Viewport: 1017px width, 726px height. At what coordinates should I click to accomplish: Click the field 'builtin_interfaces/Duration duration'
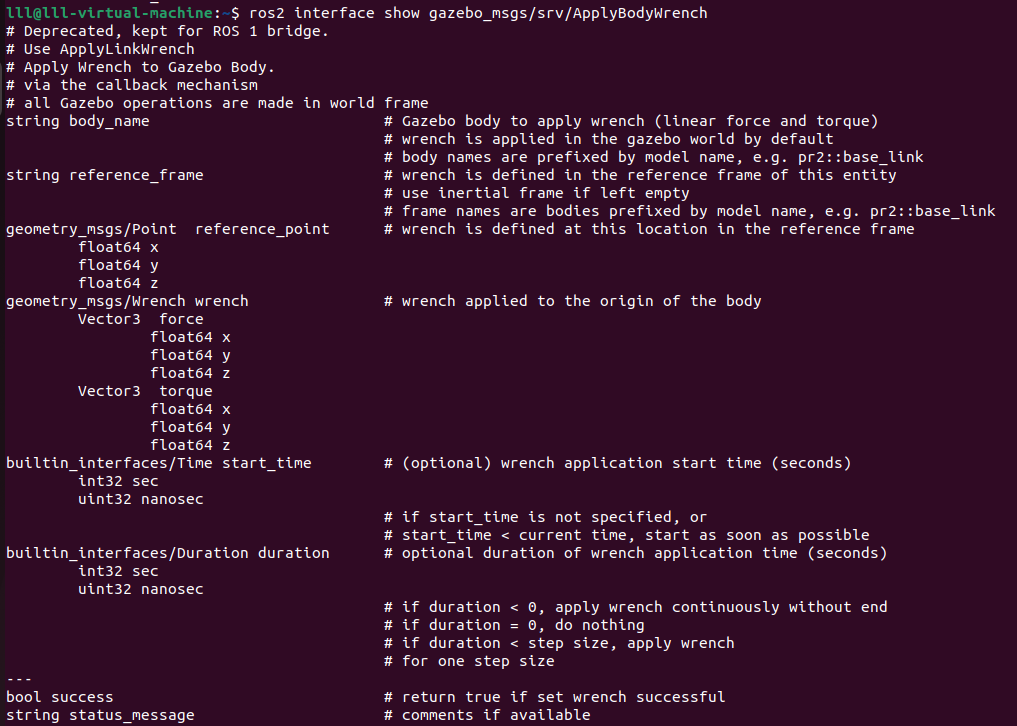pos(167,553)
